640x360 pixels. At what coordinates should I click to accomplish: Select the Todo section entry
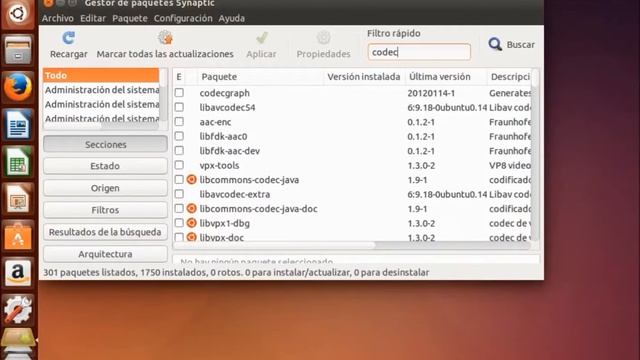pos(101,76)
